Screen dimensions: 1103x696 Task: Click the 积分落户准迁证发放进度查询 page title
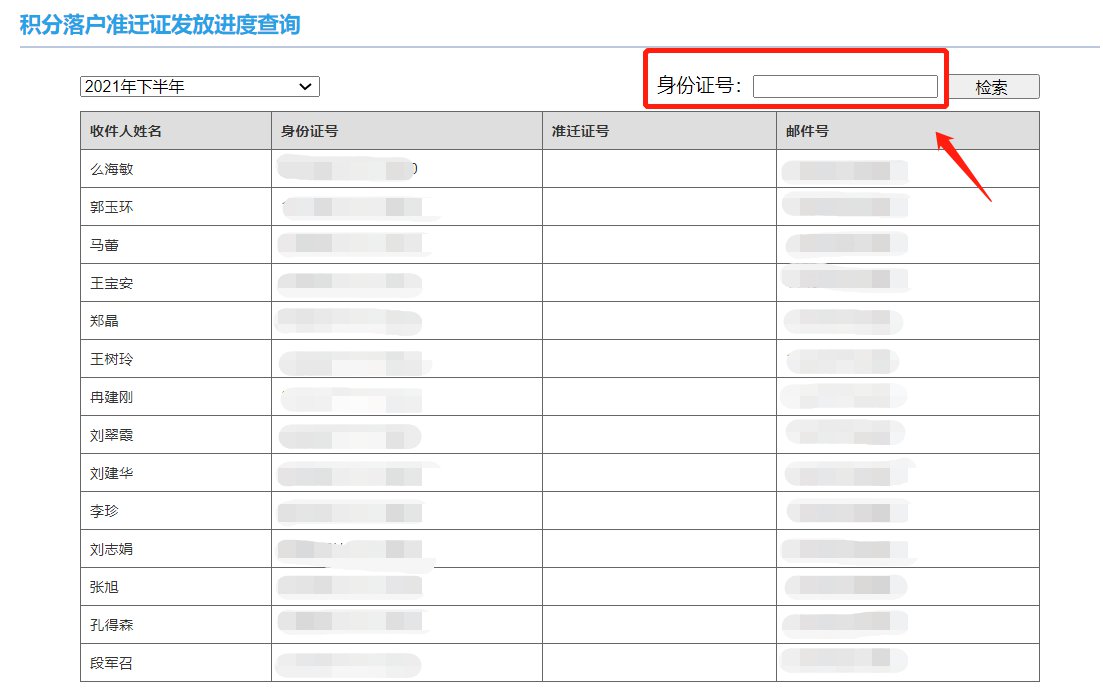(x=160, y=25)
